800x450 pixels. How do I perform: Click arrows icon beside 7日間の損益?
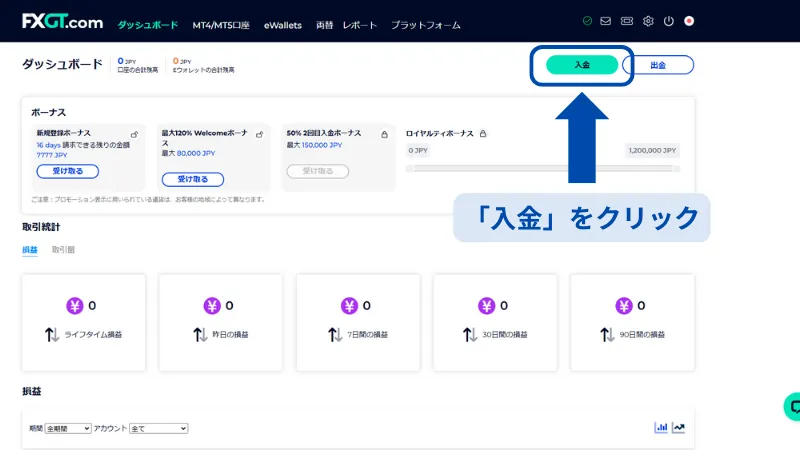point(335,335)
